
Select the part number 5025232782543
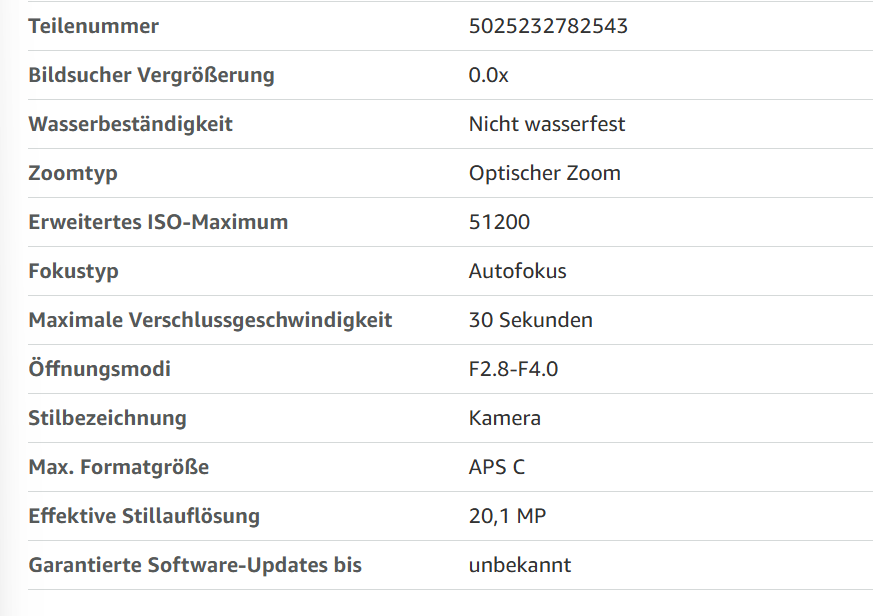click(548, 26)
